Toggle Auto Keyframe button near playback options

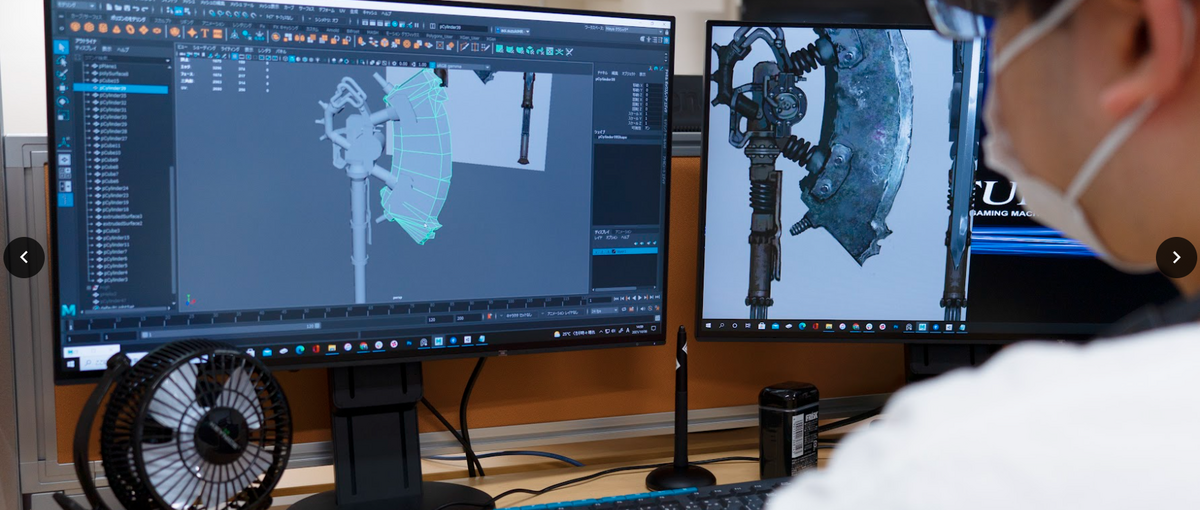tap(650, 308)
